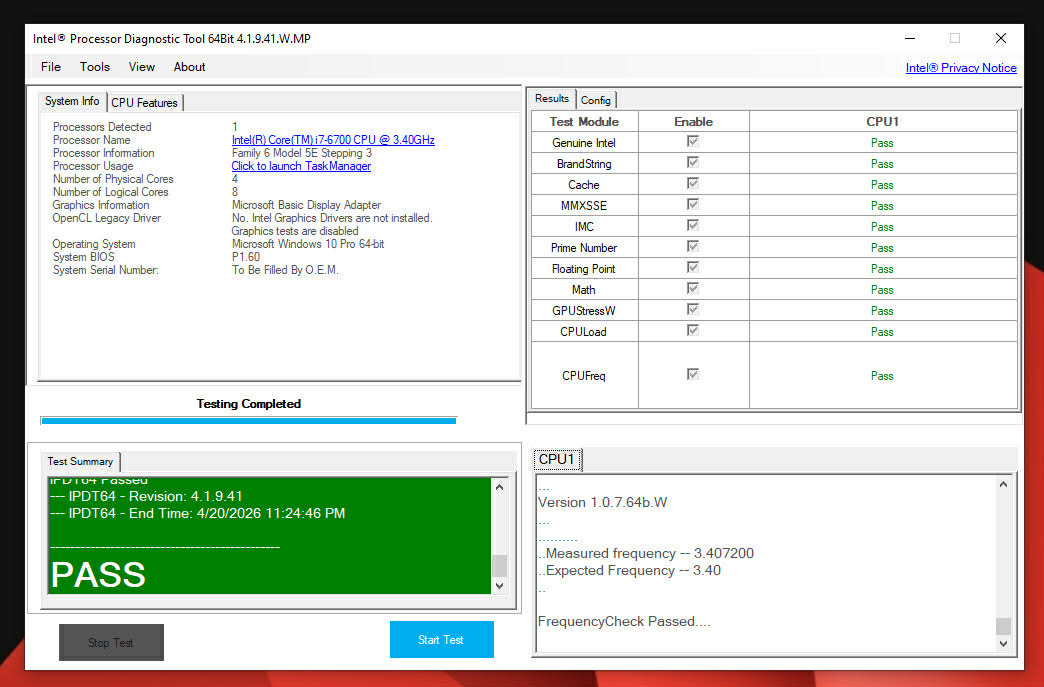
Task: Toggle the Floating Point enable checkbox
Action: 692,267
